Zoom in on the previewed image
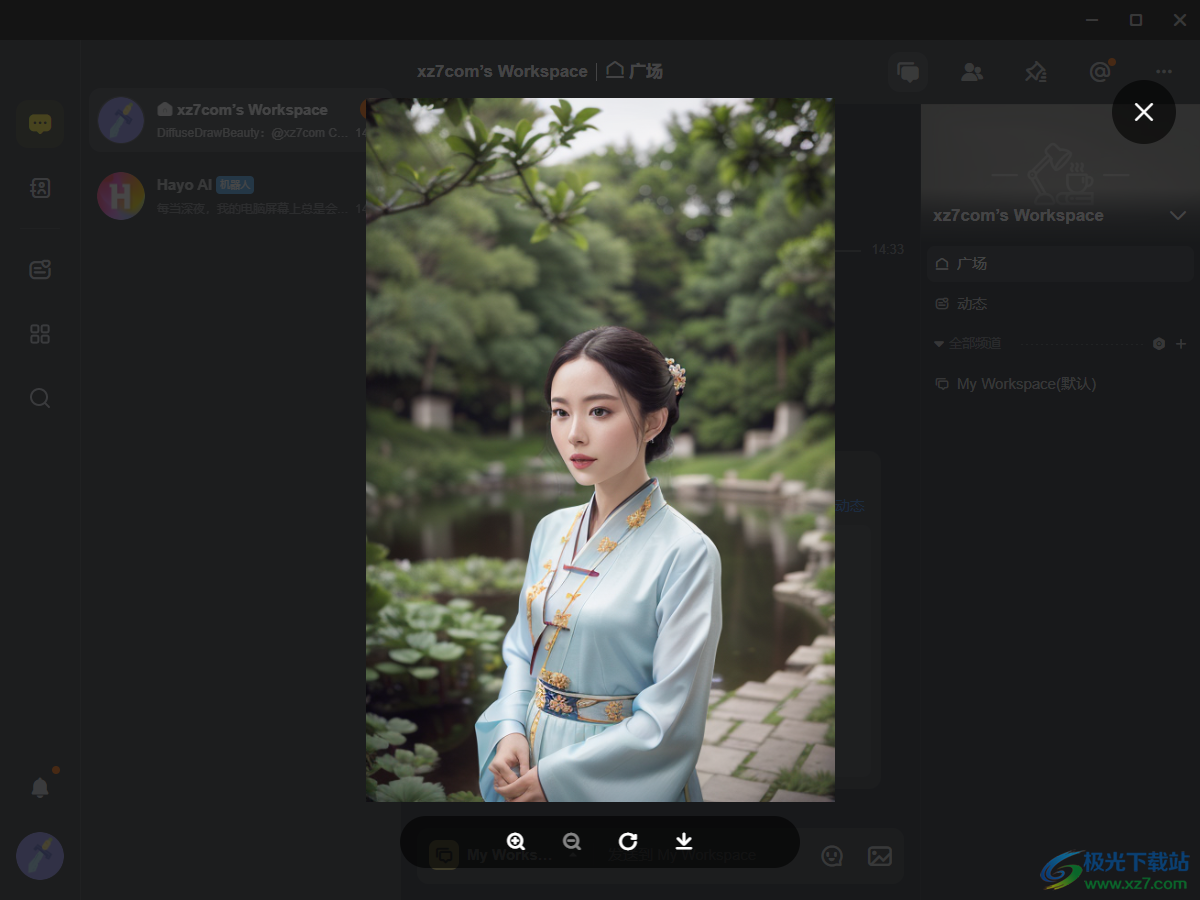 (516, 842)
